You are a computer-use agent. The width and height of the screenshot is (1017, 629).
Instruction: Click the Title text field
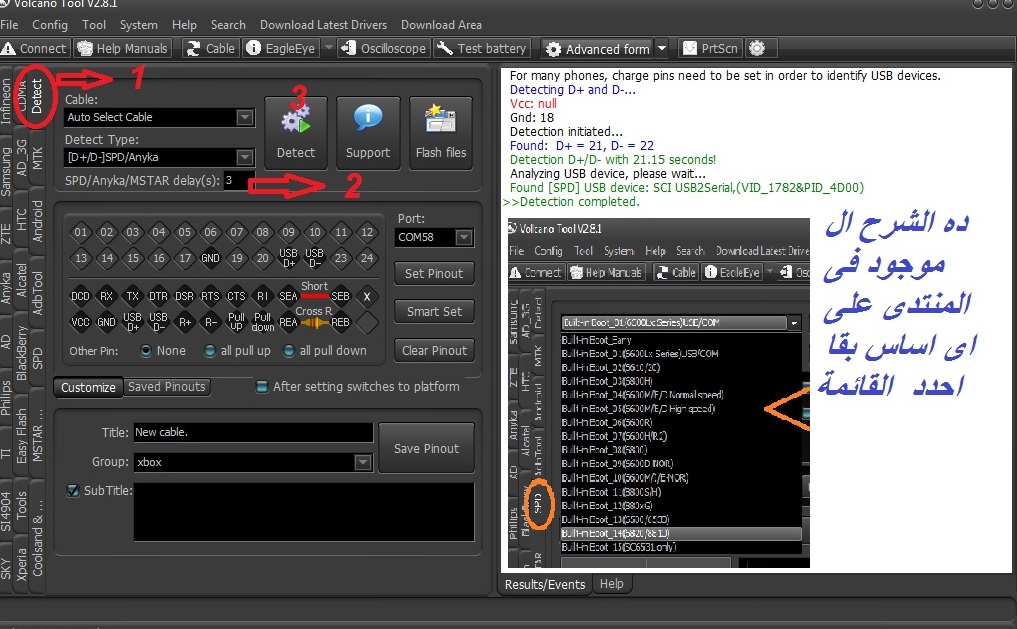253,433
